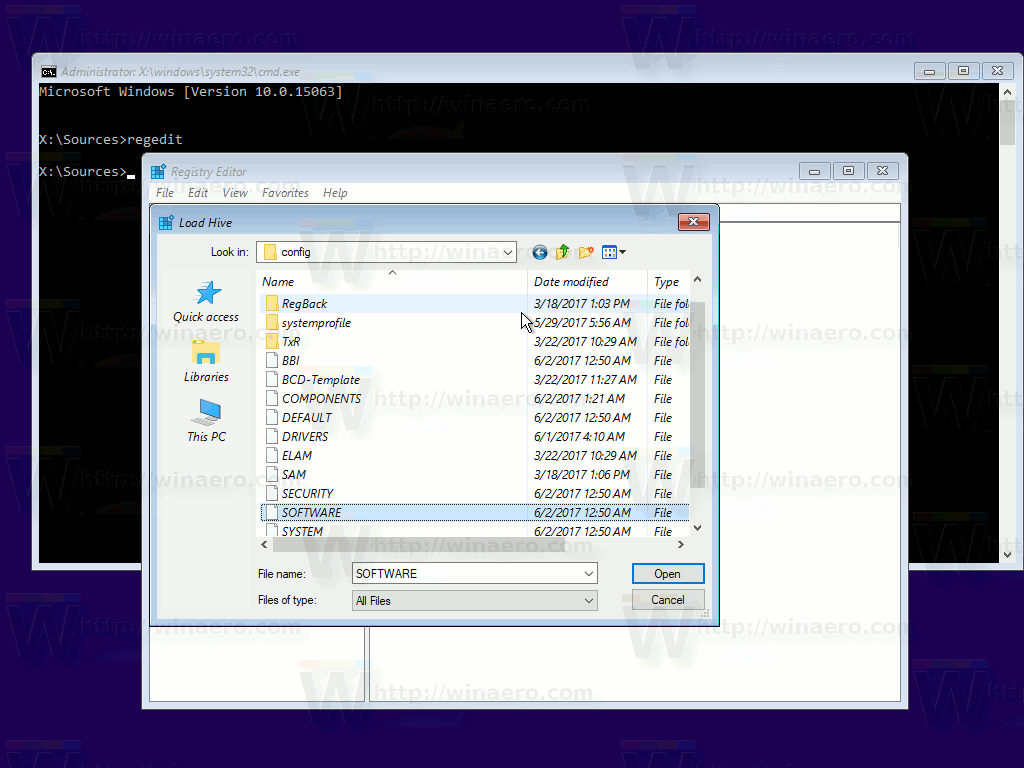Image resolution: width=1024 pixels, height=768 pixels.
Task: Open the cmd.exe icon in the title bar
Action: [48, 71]
